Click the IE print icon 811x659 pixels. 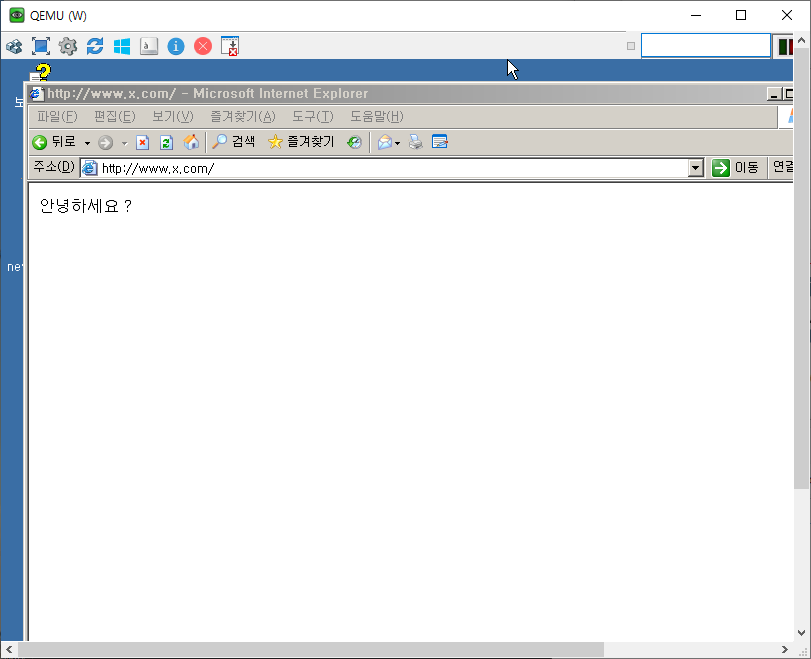click(x=415, y=142)
